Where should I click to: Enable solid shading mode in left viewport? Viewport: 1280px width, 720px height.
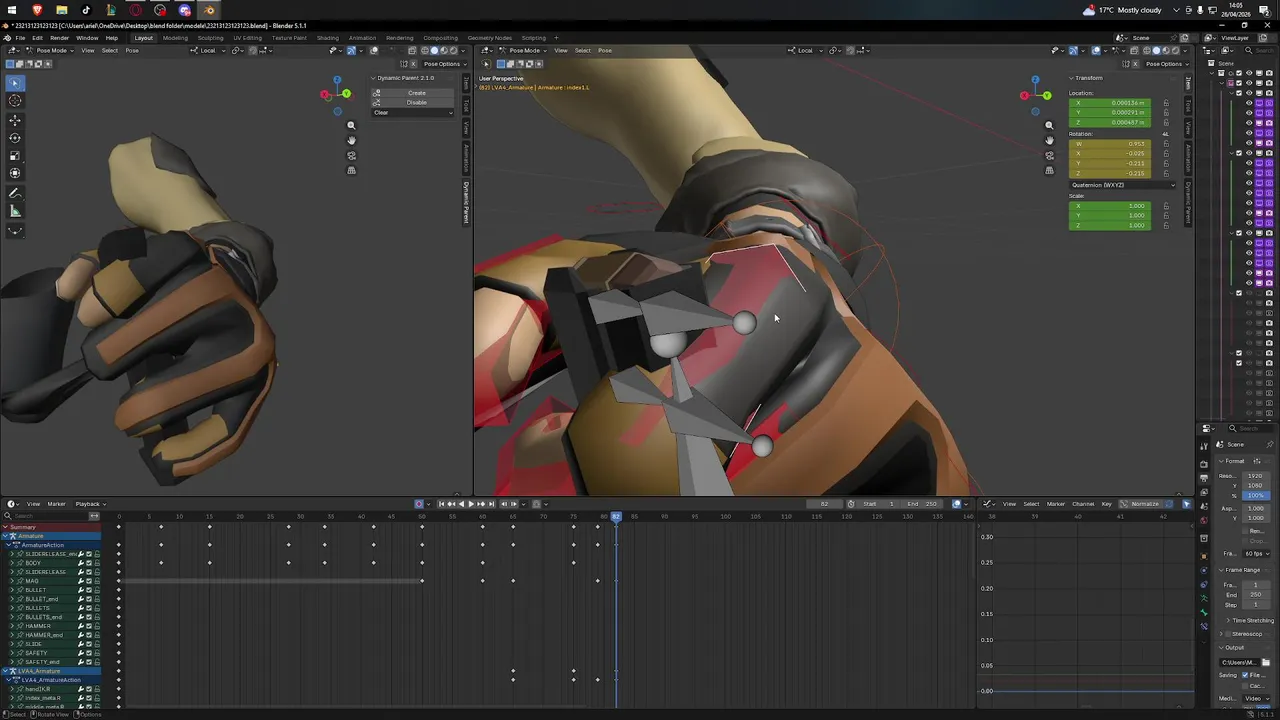pyautogui.click(x=433, y=50)
